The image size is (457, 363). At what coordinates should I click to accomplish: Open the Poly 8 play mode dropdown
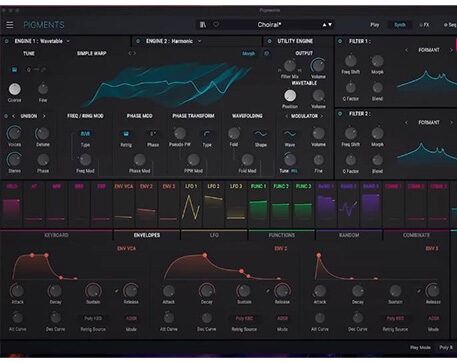click(x=446, y=347)
